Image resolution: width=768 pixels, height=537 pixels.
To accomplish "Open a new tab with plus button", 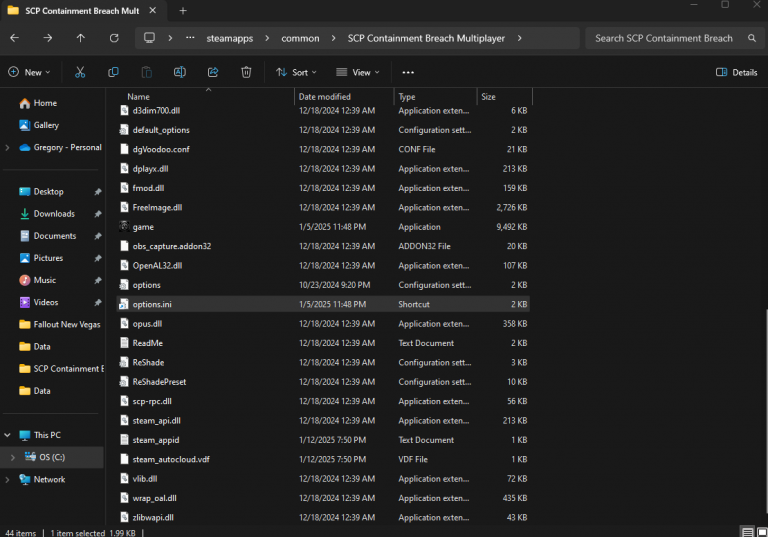I will 183,10.
